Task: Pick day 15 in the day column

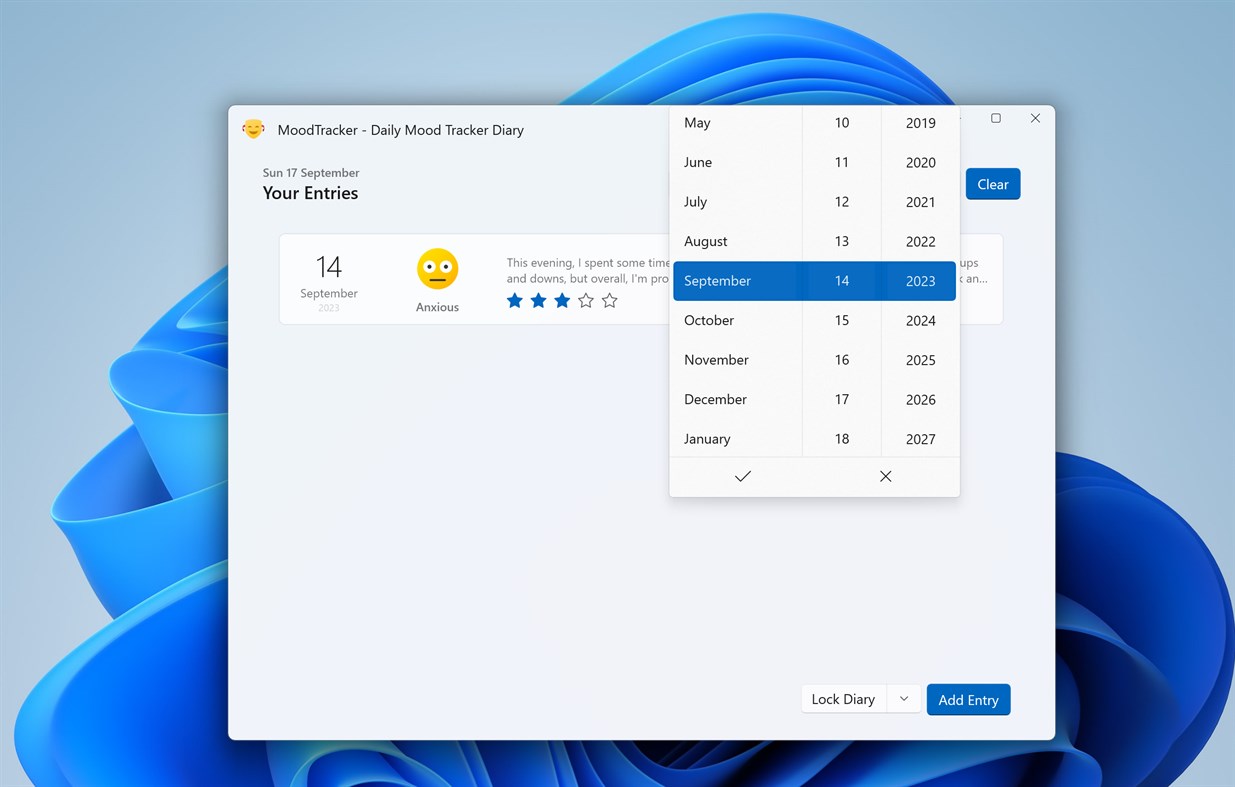Action: [x=842, y=320]
